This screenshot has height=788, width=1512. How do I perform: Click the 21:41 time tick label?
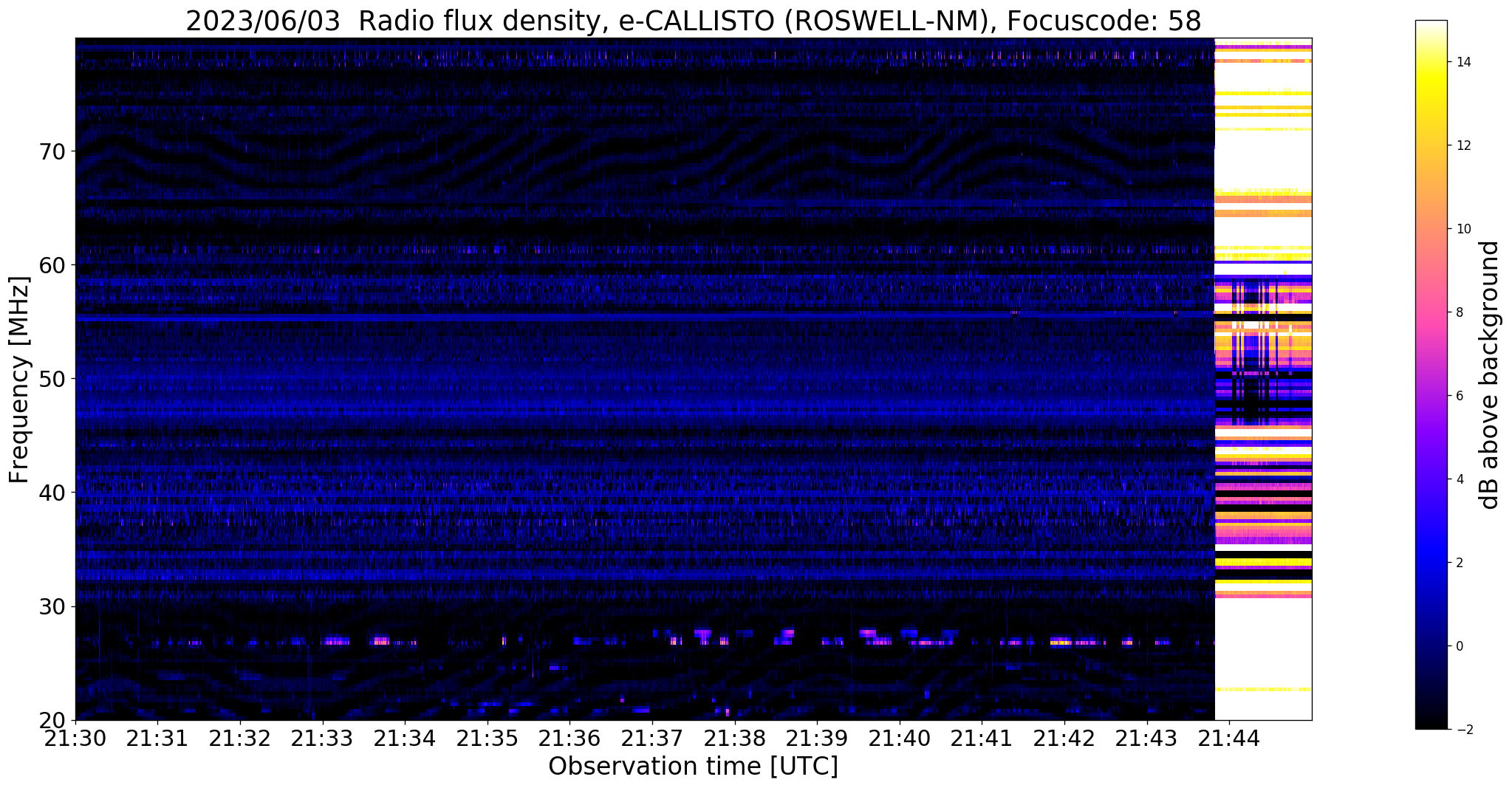click(982, 737)
